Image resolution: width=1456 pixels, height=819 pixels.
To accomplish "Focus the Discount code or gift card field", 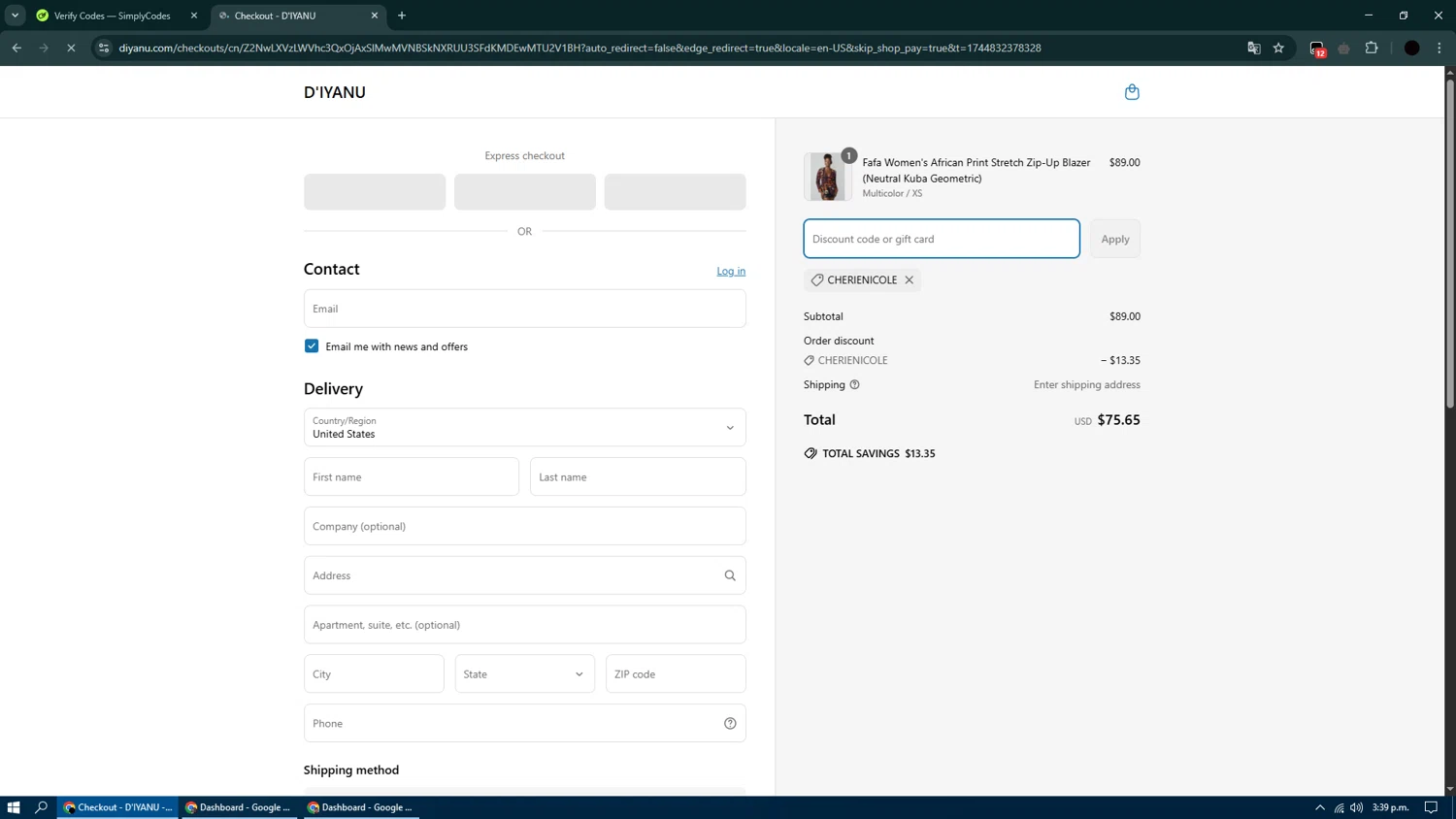I will [x=942, y=239].
